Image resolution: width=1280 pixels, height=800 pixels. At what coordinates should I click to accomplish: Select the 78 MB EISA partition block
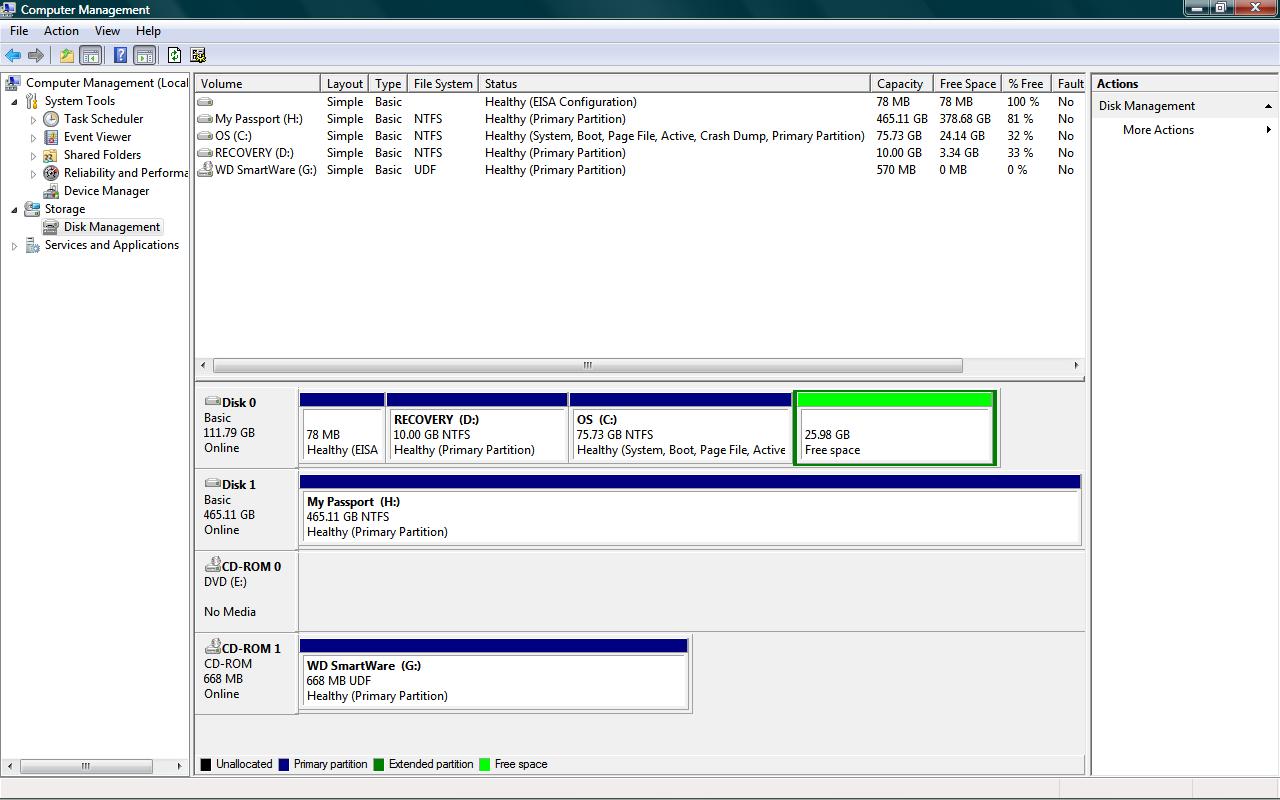pyautogui.click(x=342, y=428)
